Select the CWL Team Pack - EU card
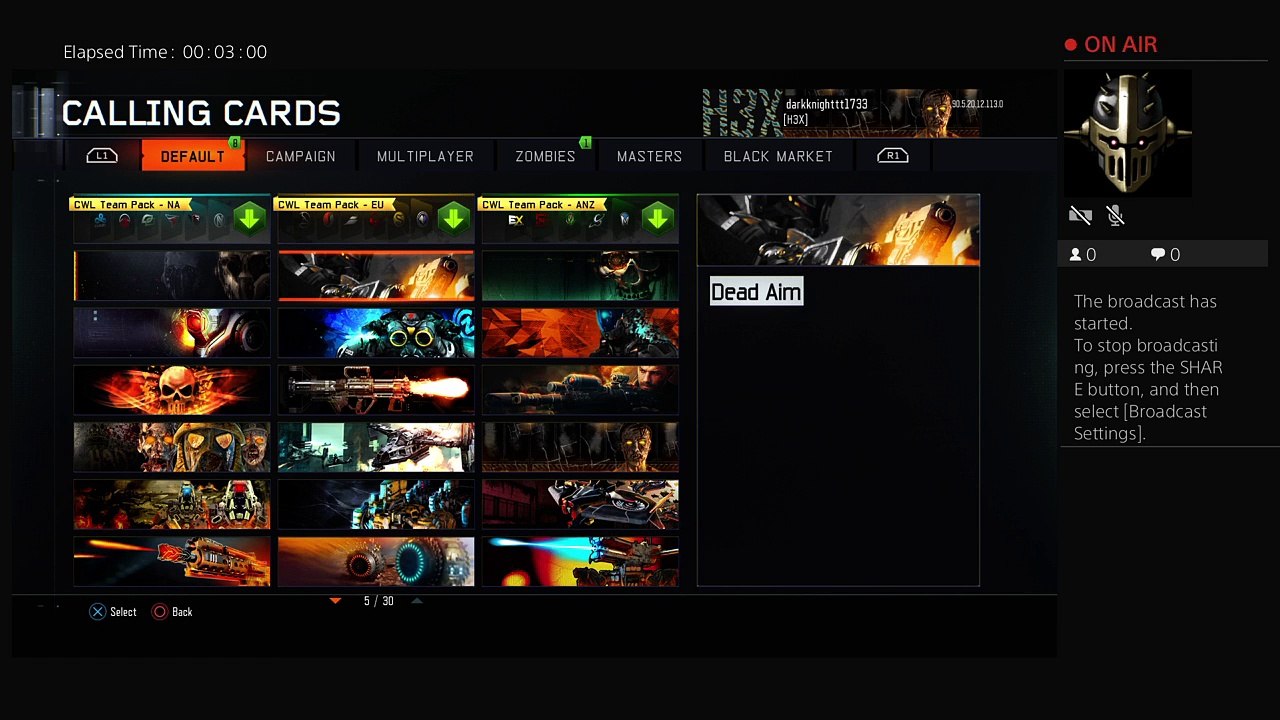 coord(376,219)
